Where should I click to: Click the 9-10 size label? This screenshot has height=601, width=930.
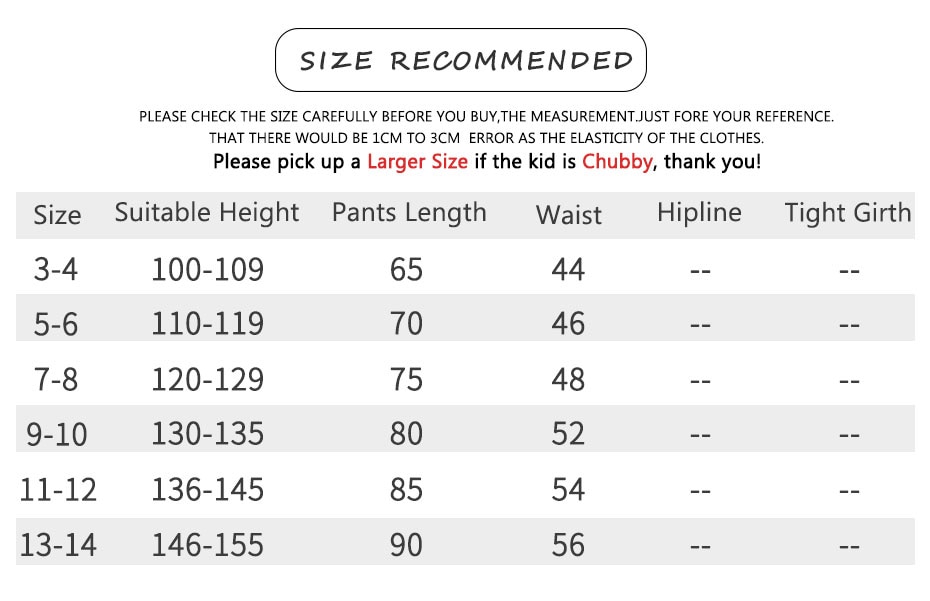tap(57, 434)
